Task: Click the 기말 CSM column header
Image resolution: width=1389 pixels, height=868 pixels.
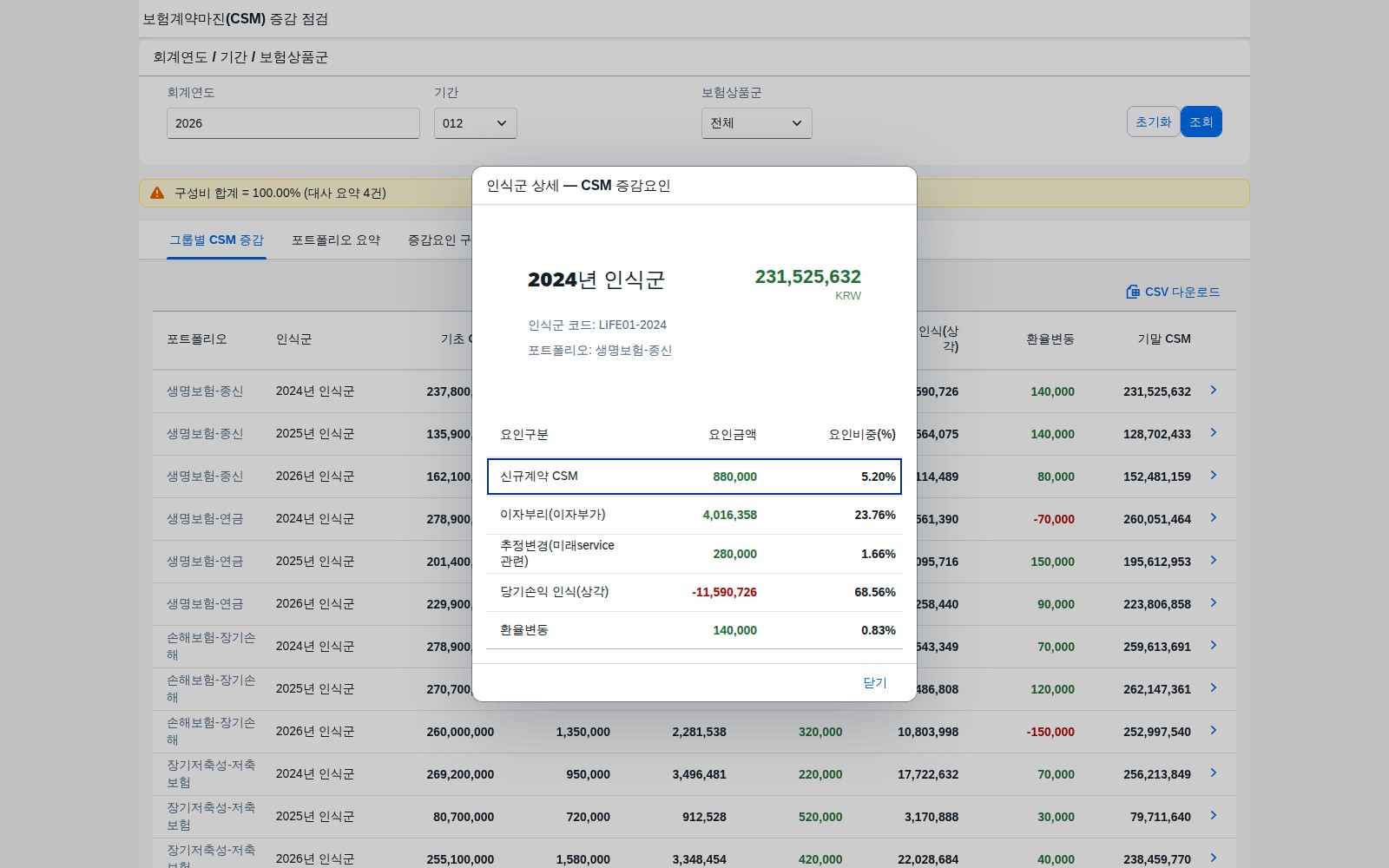Action: click(1164, 339)
